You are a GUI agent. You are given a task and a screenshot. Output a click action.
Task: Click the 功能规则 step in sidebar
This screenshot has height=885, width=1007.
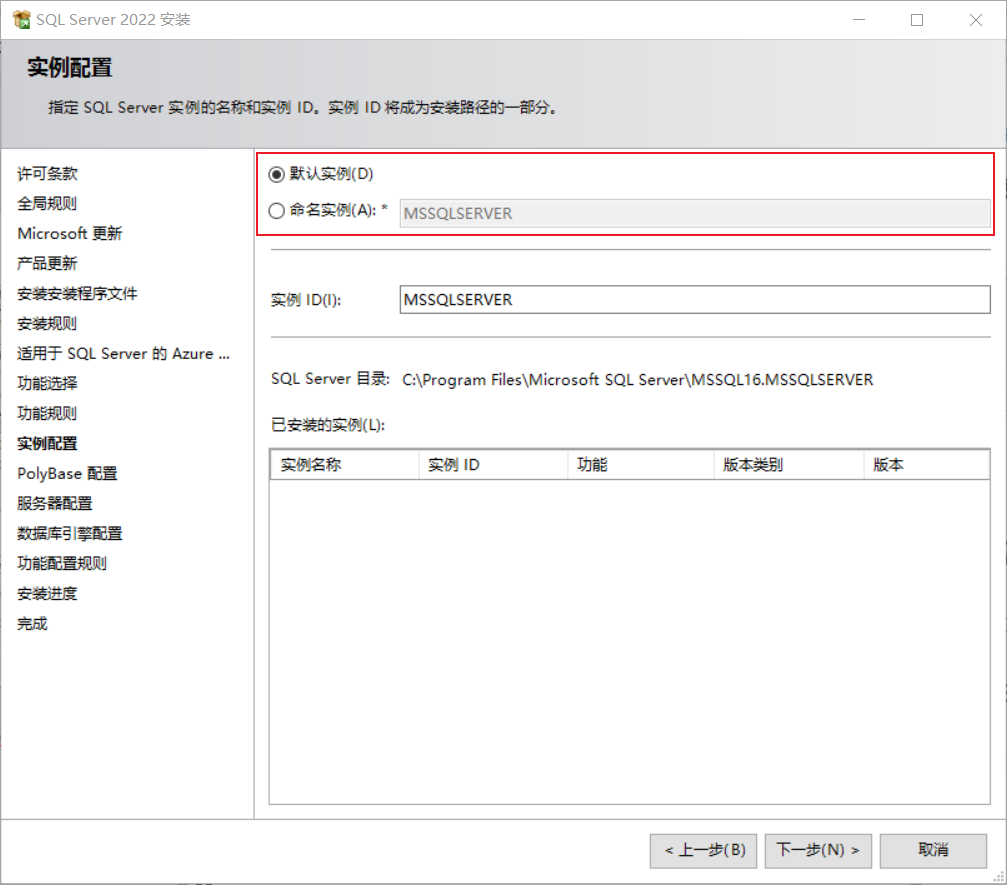[47, 414]
